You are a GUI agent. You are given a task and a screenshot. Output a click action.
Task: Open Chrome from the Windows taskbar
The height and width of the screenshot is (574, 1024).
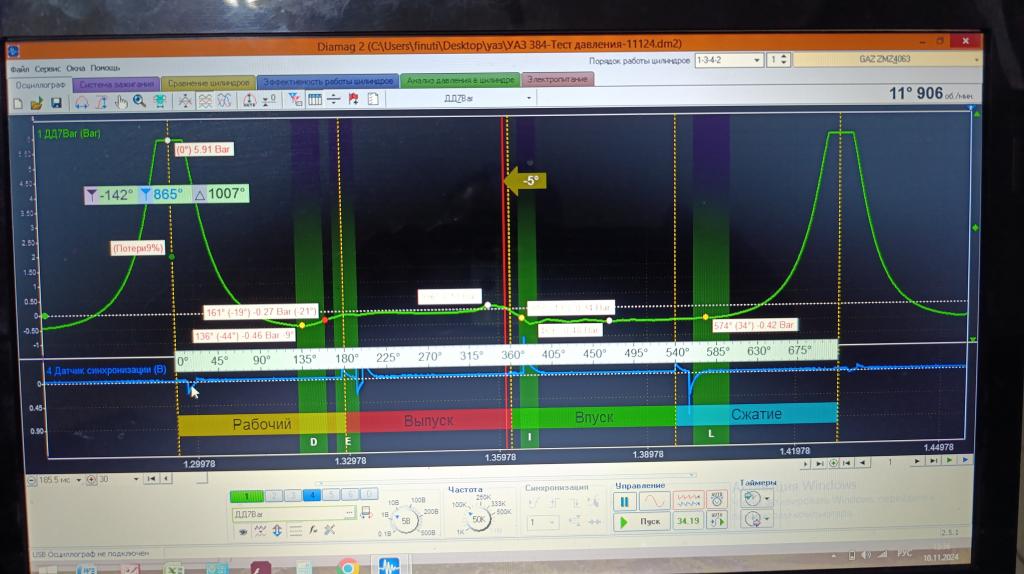[x=347, y=567]
